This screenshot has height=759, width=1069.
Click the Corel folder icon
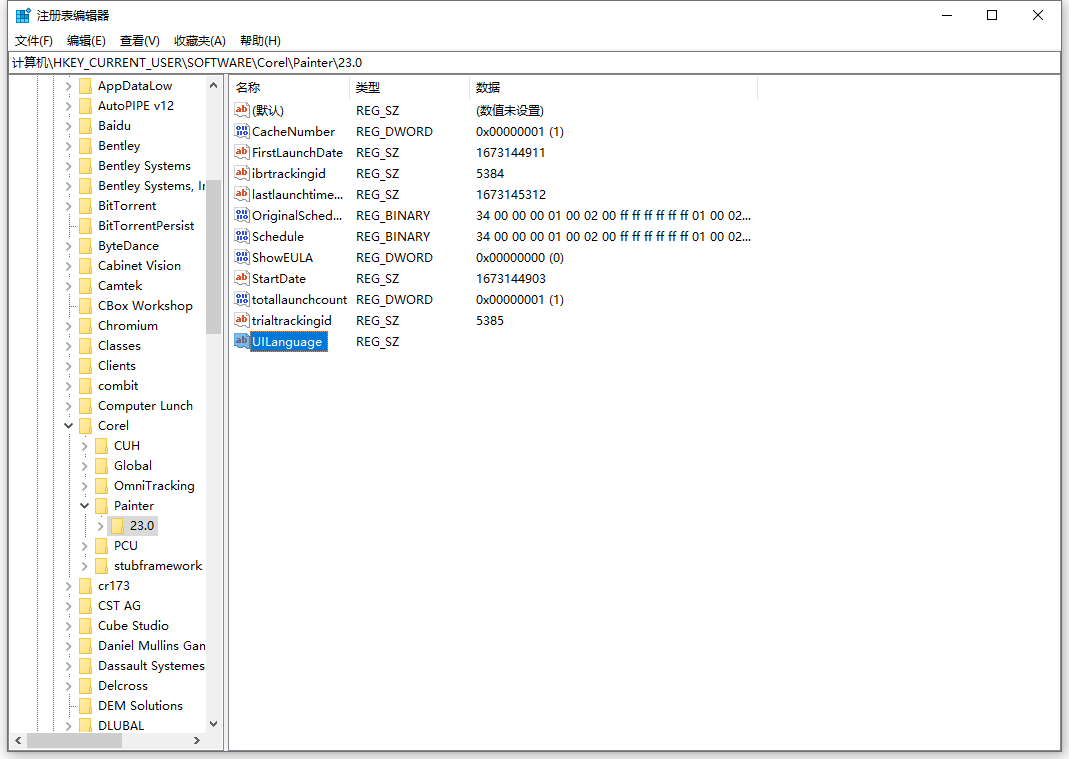[85, 426]
